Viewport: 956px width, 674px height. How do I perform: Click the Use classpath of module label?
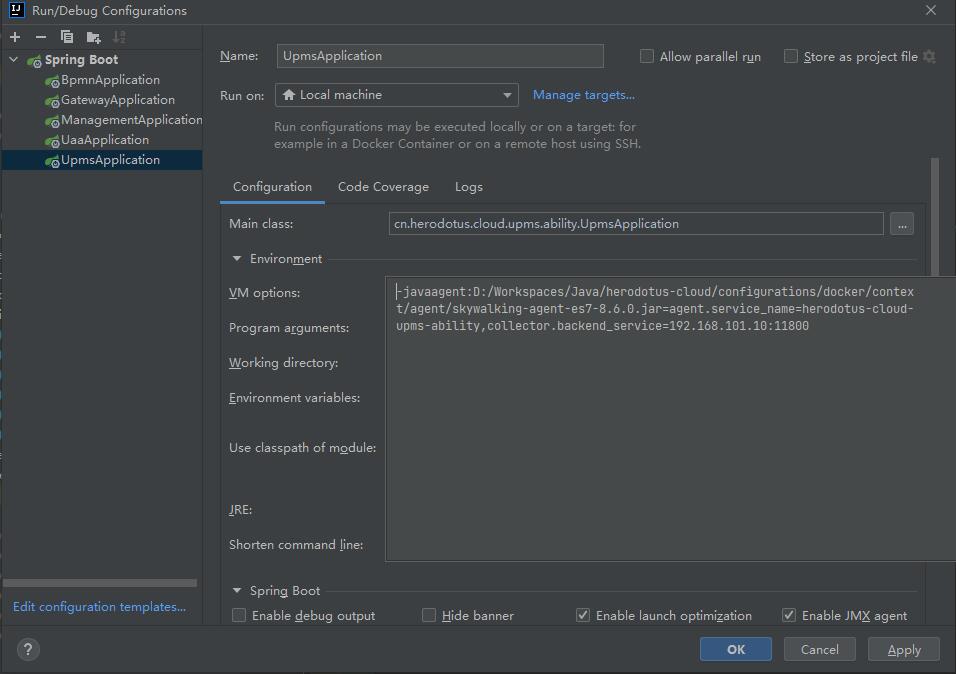[302, 448]
